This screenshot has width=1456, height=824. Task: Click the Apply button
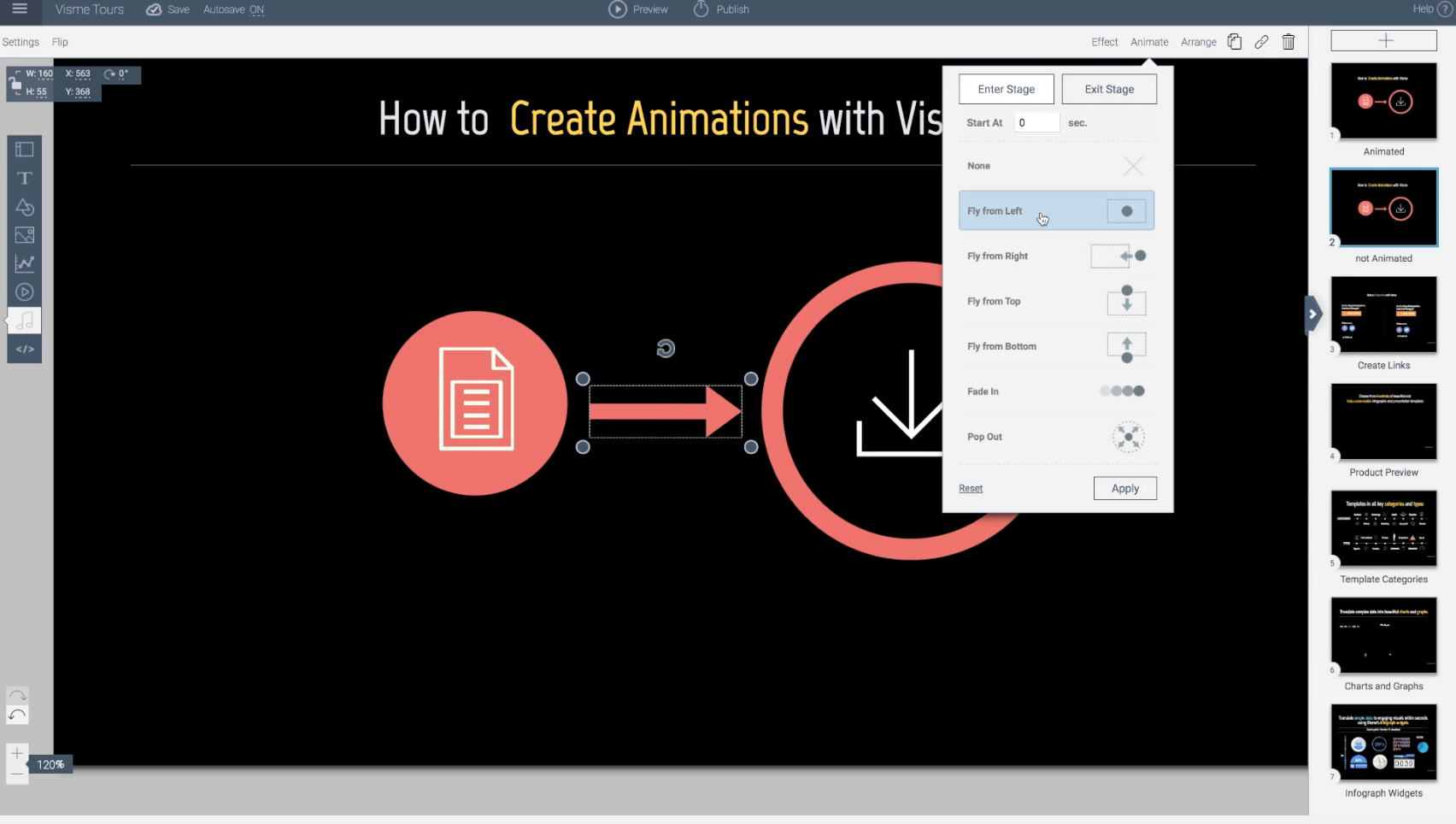click(x=1124, y=488)
